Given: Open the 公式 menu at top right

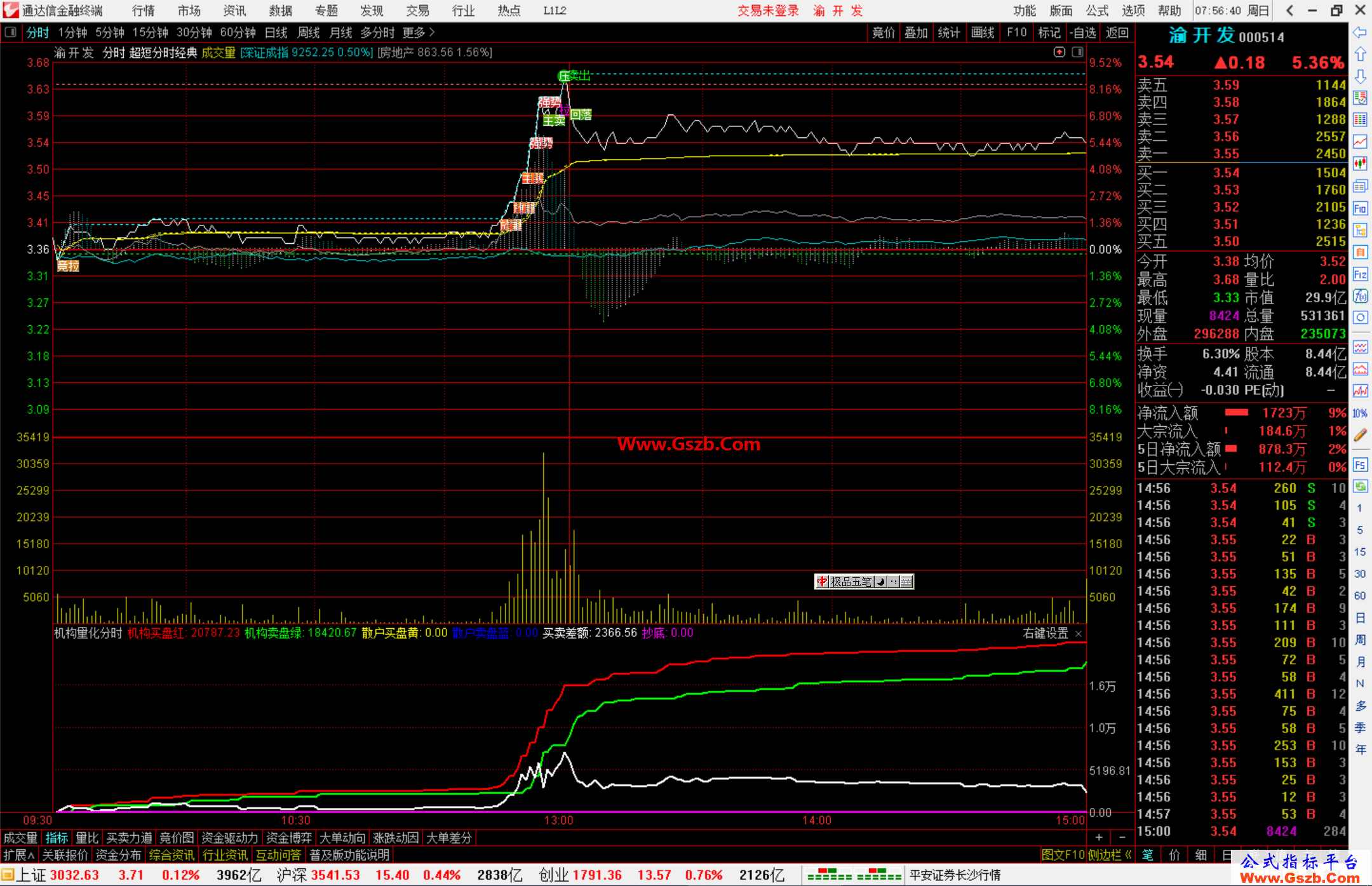Looking at the screenshot, I should coord(1097,11).
